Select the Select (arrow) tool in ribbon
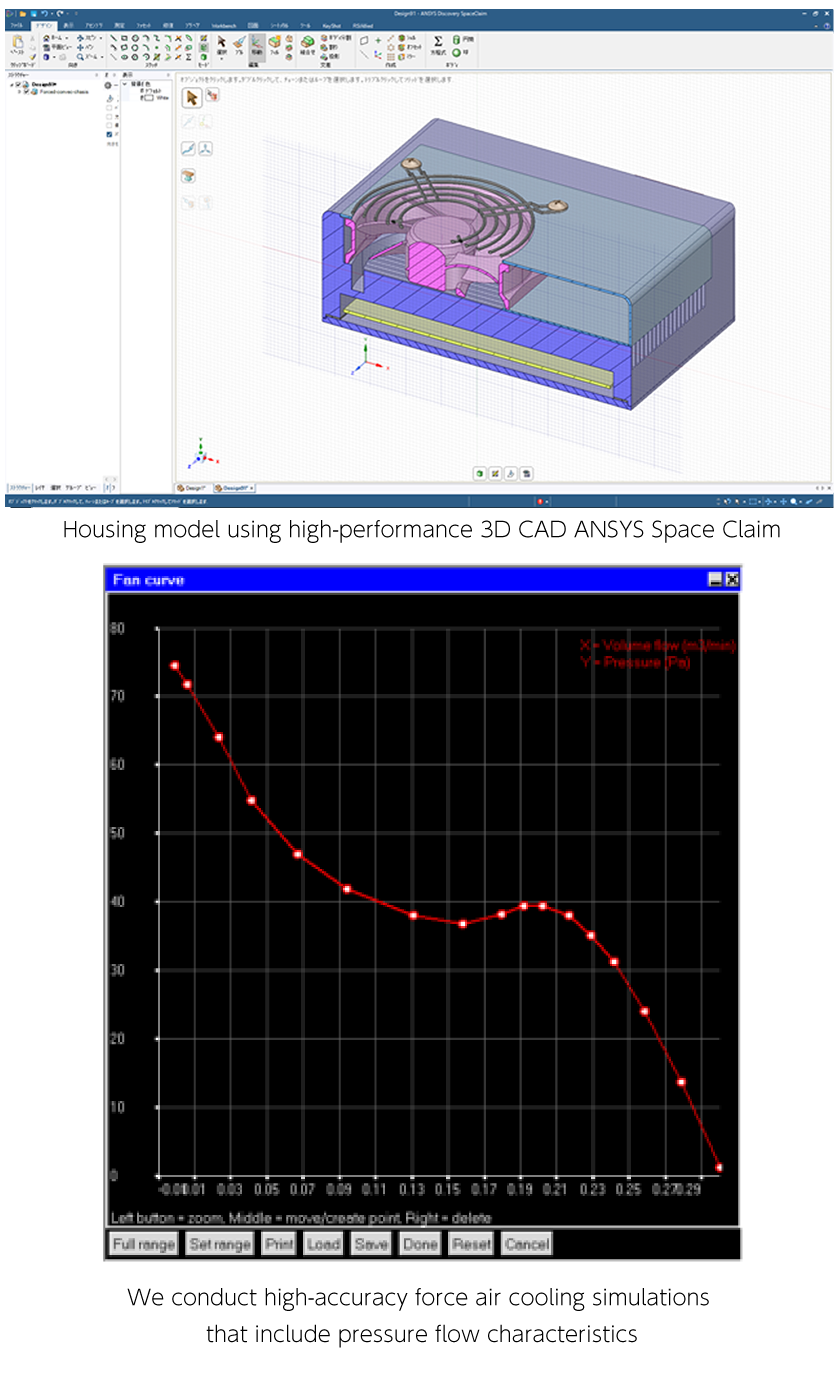This screenshot has height=1385, width=836. pos(222,44)
